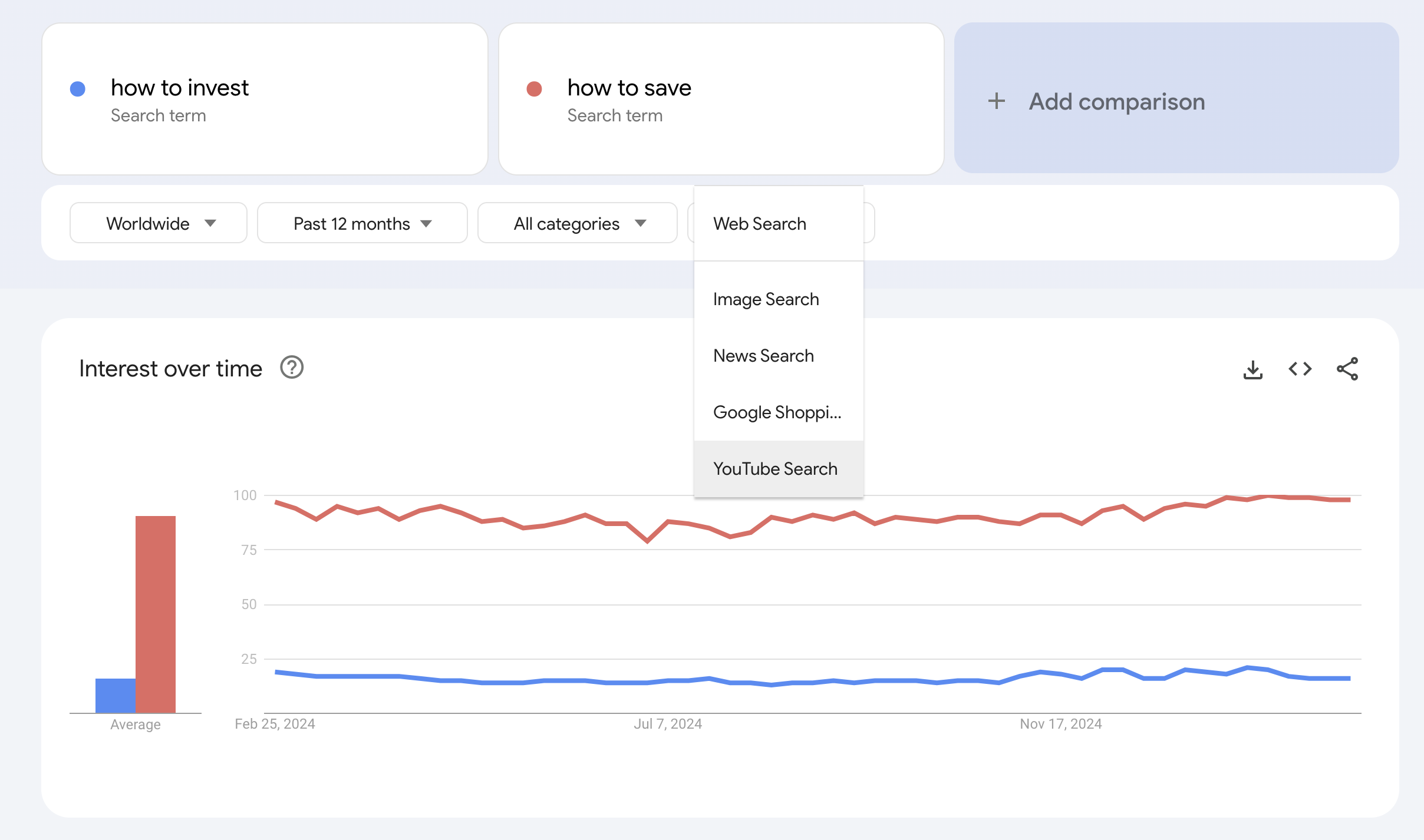Edit the how to invest search term

click(180, 88)
